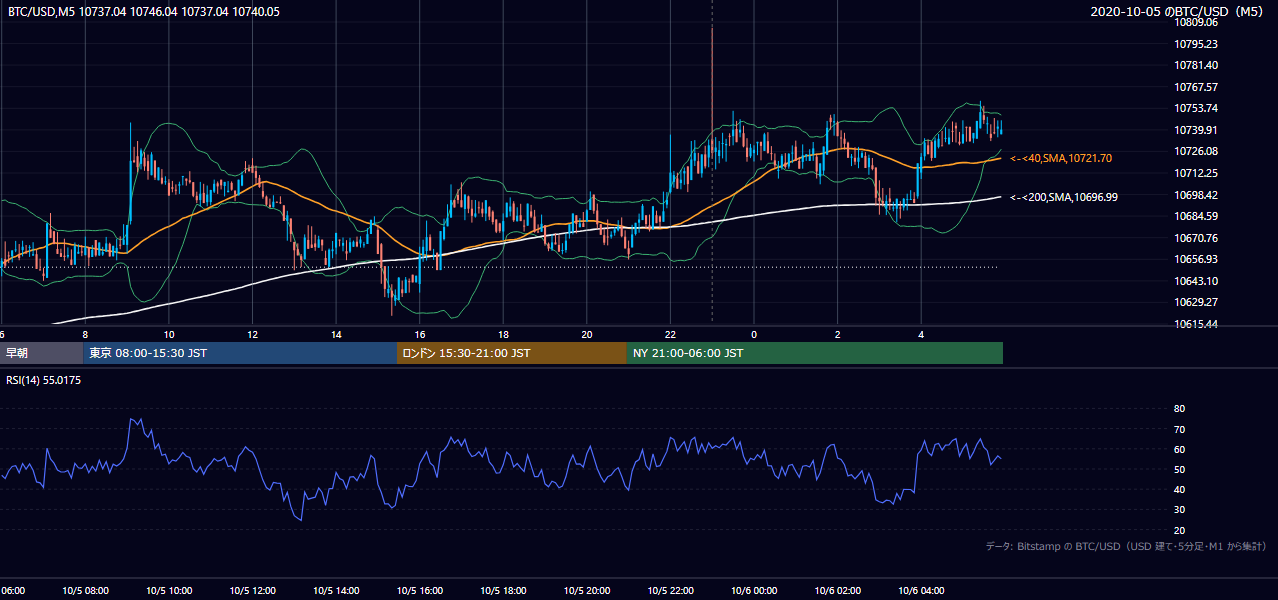Click hour label 18 under the price chart
This screenshot has height=600, width=1278.
(x=504, y=335)
